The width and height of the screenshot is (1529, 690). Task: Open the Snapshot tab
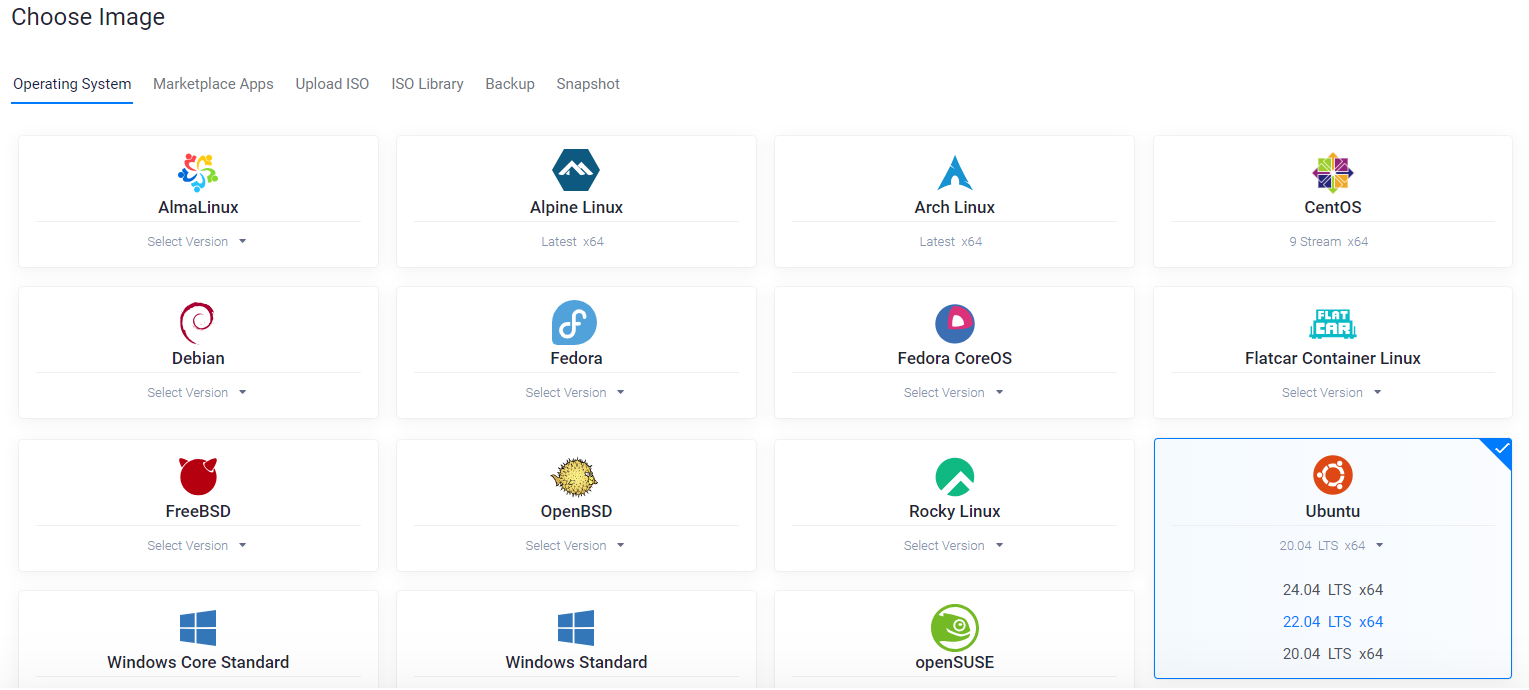tap(588, 84)
